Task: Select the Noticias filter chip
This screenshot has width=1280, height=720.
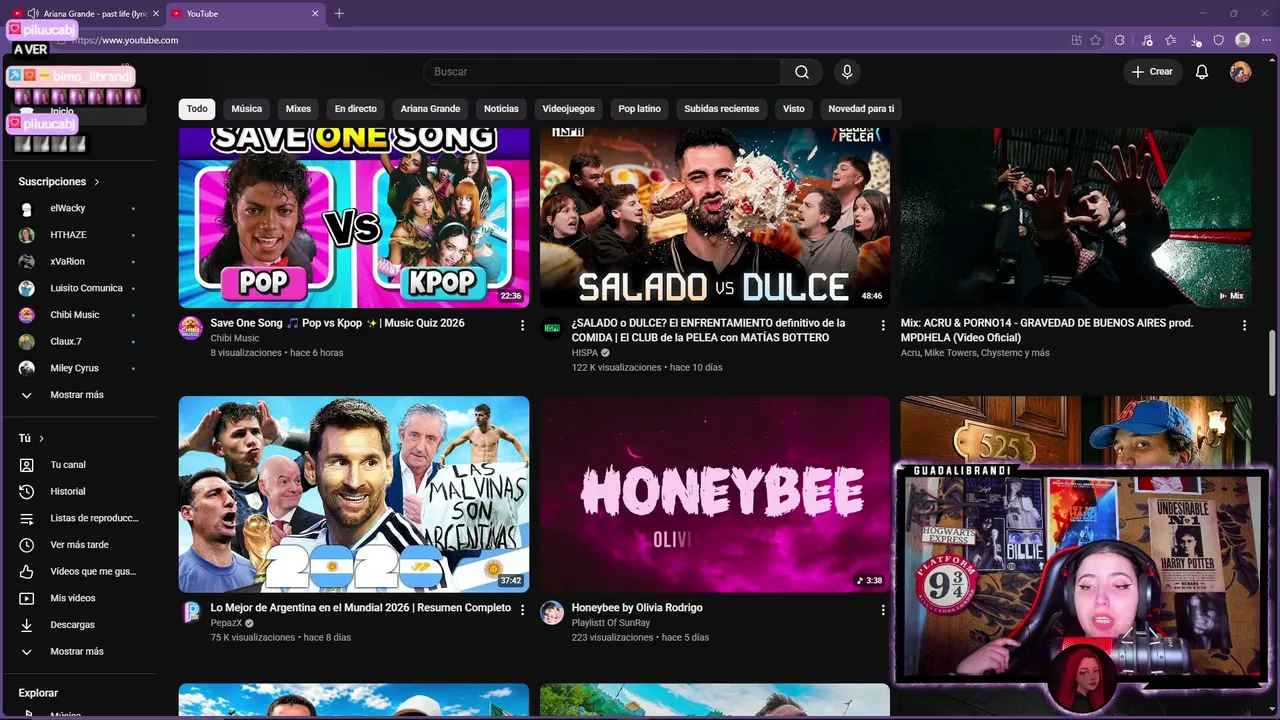Action: click(501, 109)
